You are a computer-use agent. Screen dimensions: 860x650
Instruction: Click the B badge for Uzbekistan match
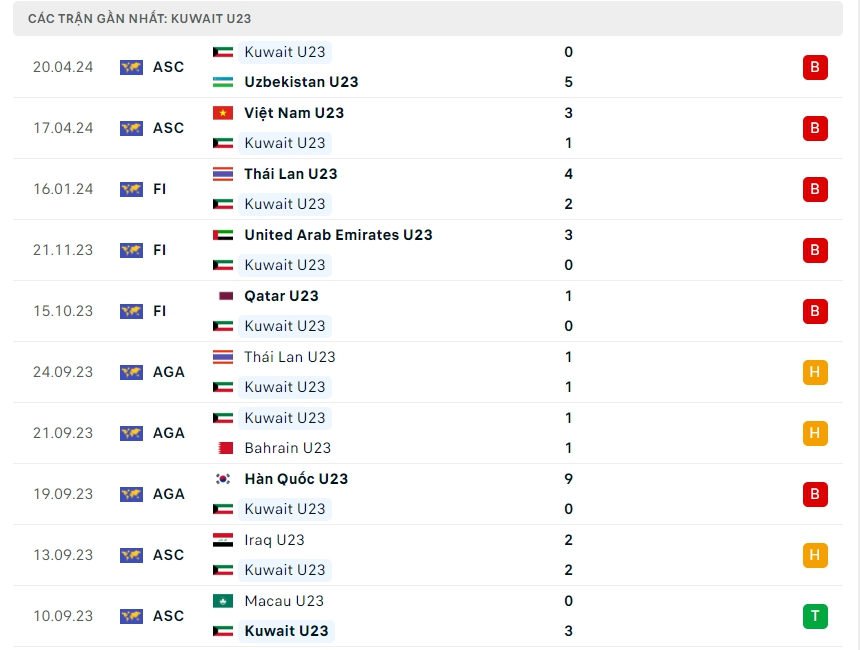click(815, 67)
